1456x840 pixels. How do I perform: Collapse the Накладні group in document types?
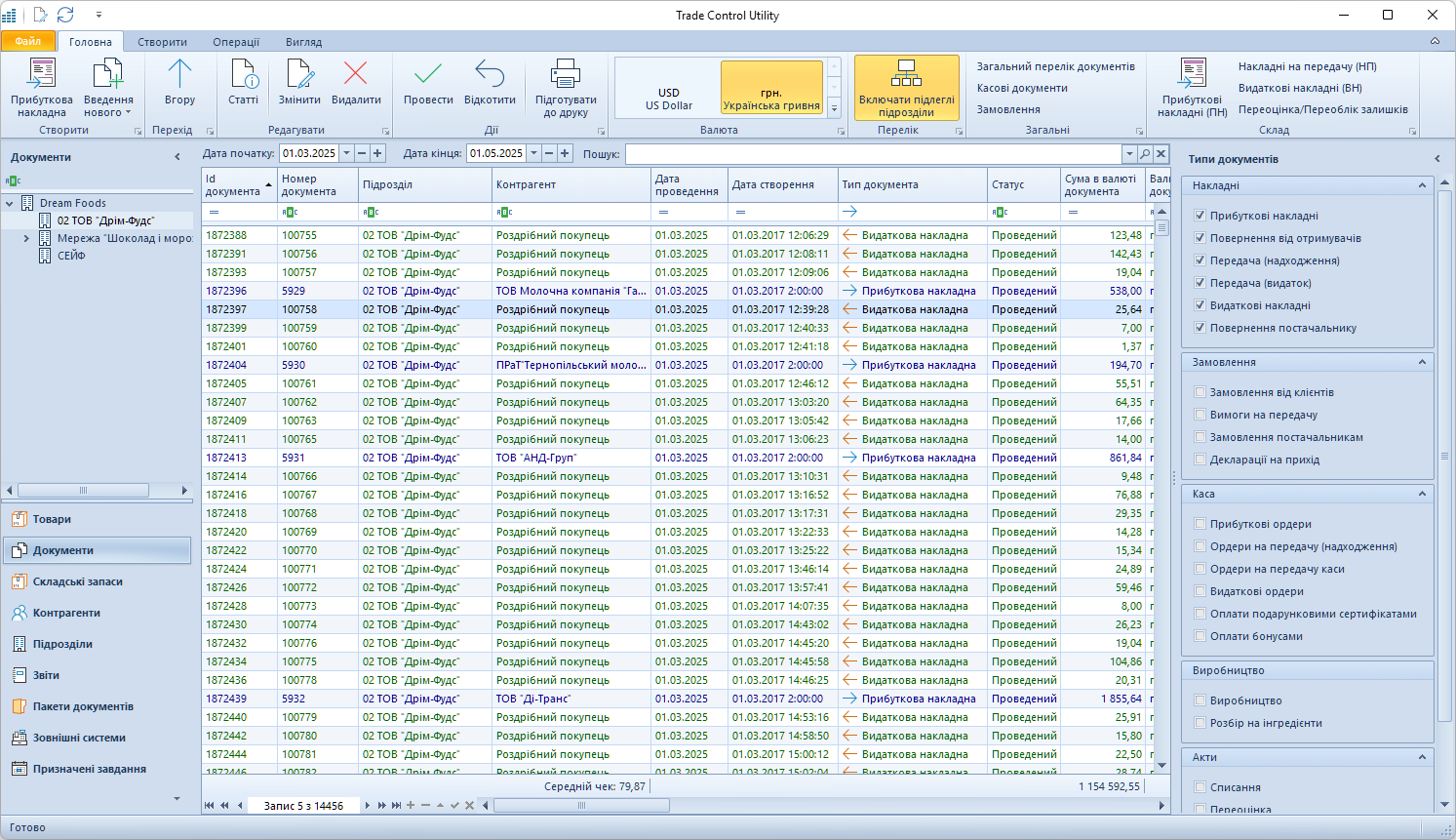tap(1422, 185)
